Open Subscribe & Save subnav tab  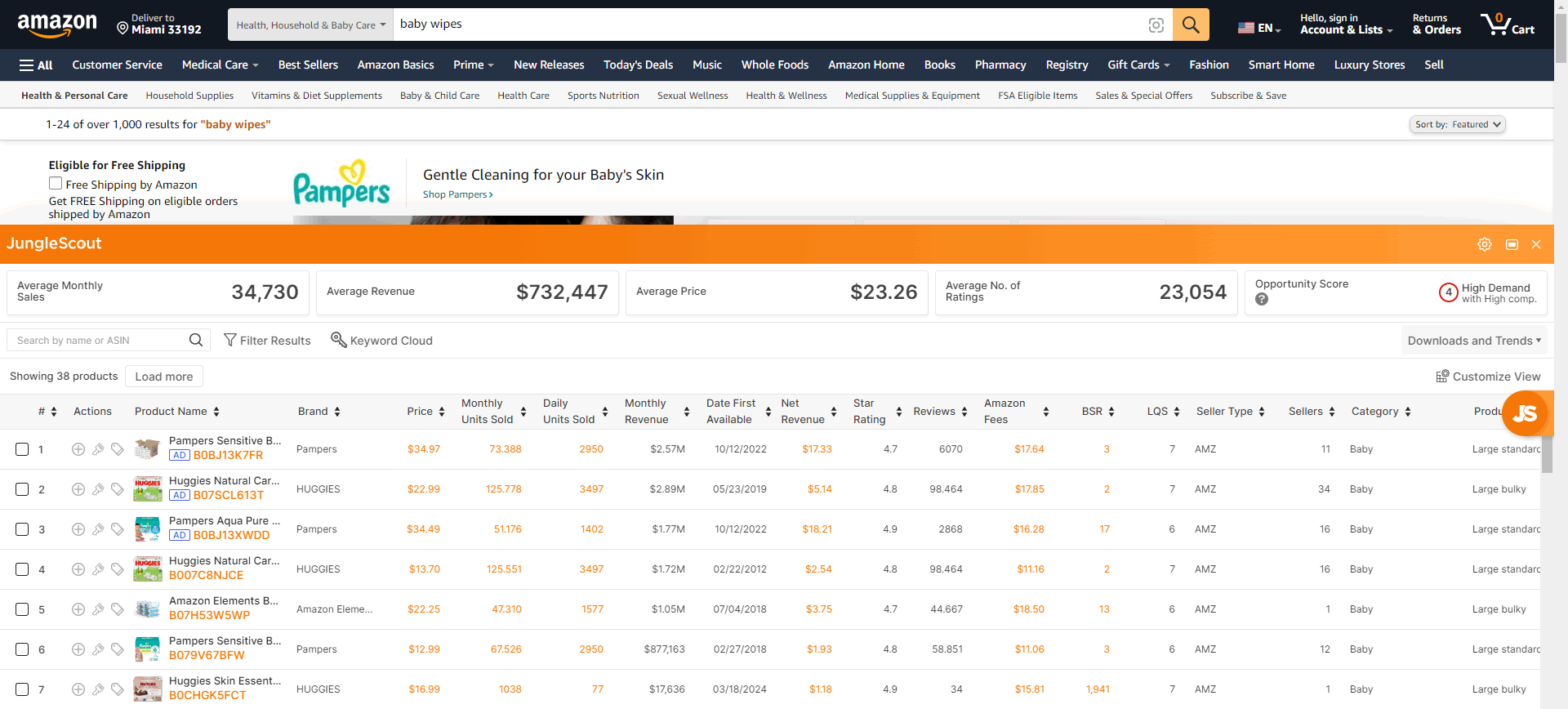point(1248,96)
